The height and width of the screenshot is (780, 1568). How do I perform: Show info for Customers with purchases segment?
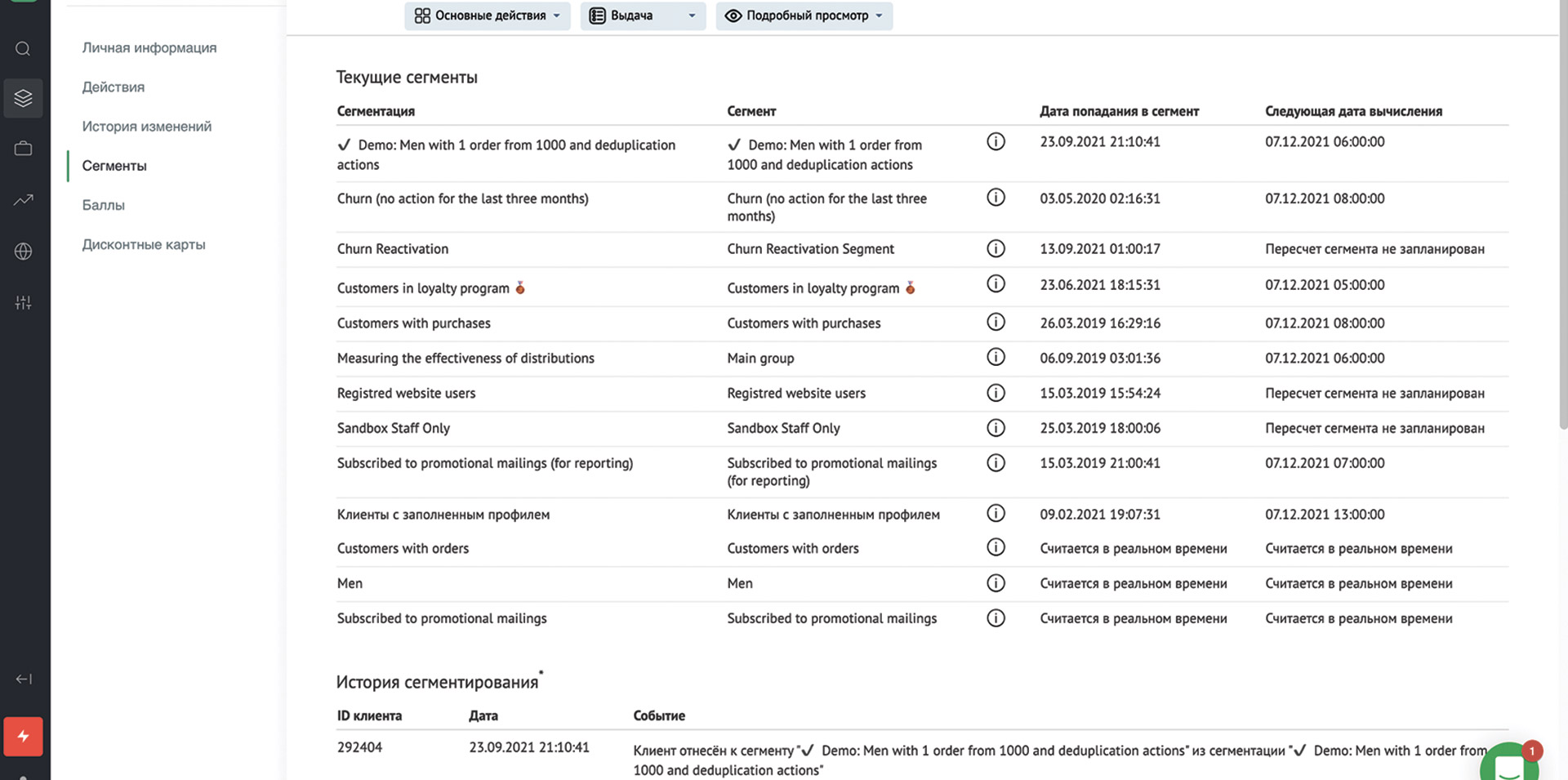click(x=996, y=322)
